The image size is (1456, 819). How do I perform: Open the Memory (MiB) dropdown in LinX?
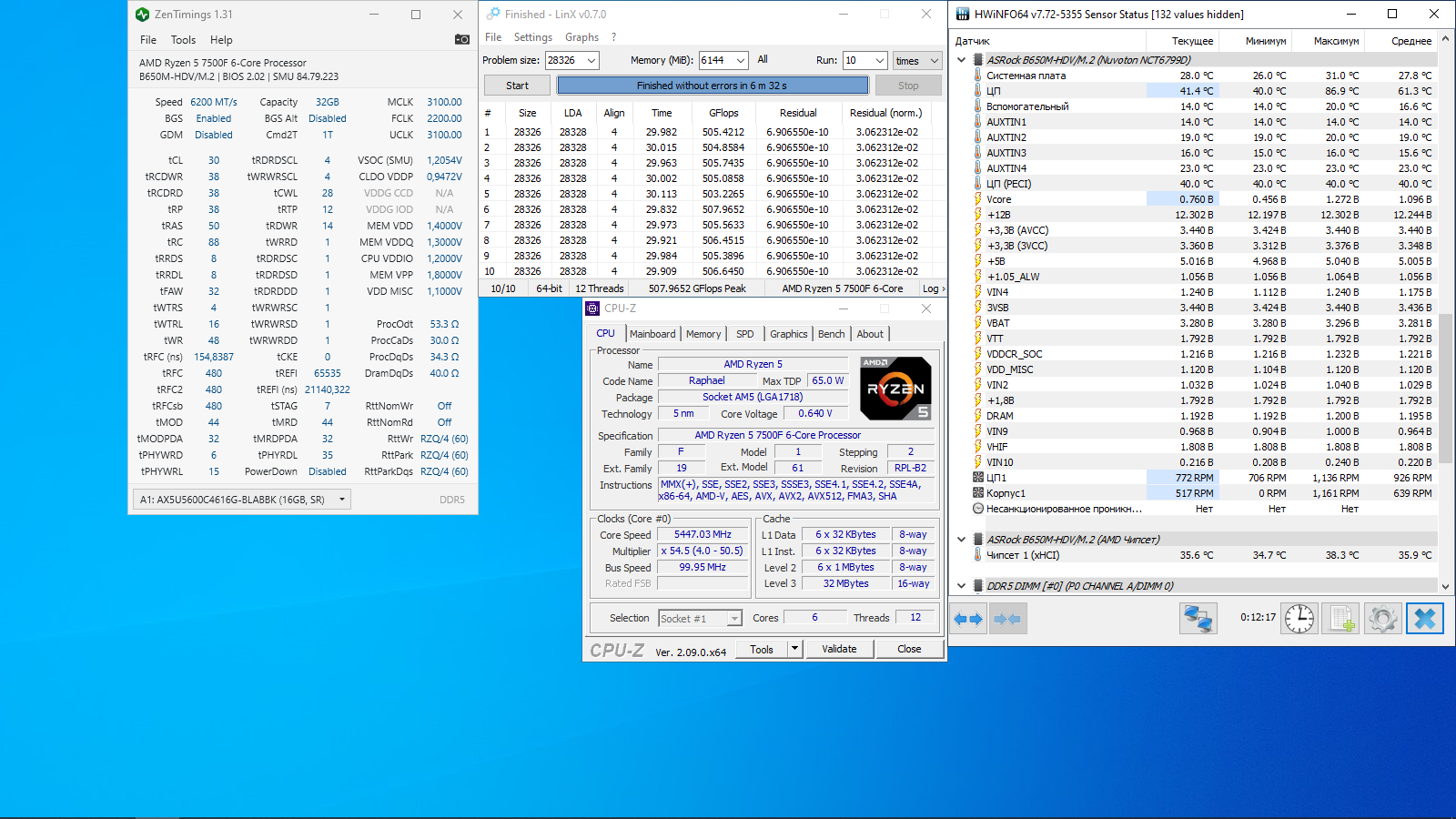pos(740,61)
